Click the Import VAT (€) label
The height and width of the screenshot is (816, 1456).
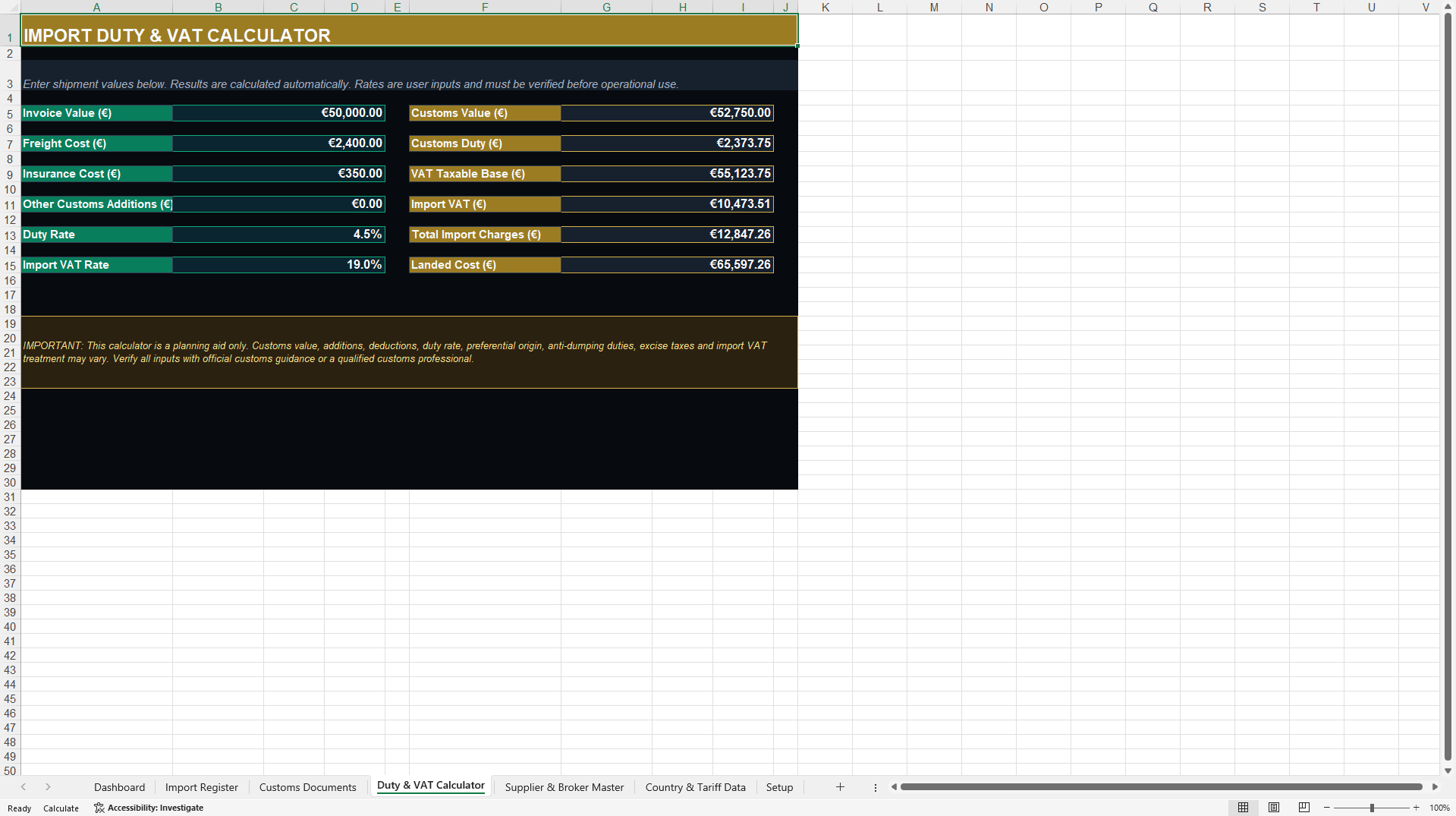pyautogui.click(x=485, y=204)
